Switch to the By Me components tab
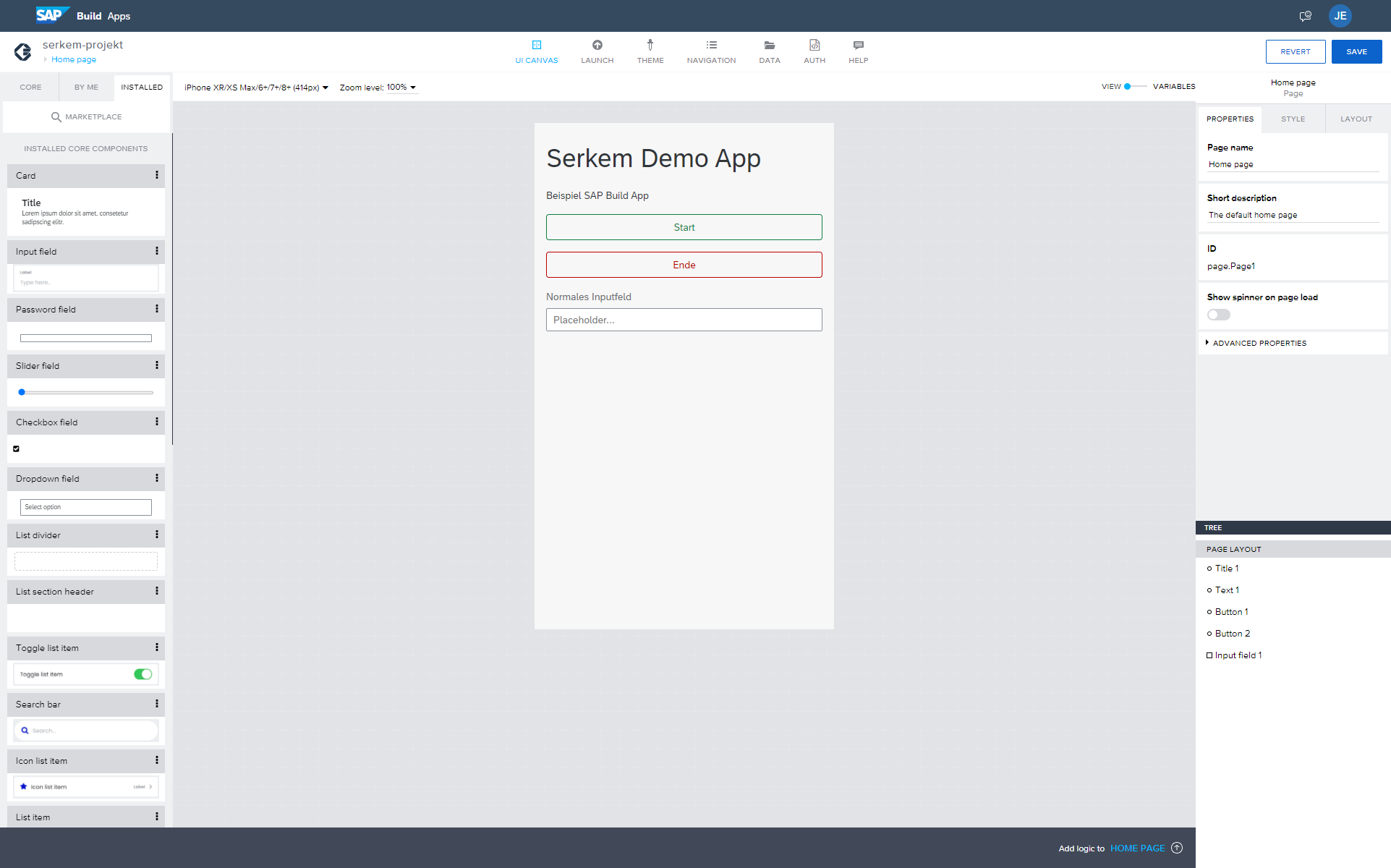 (86, 88)
